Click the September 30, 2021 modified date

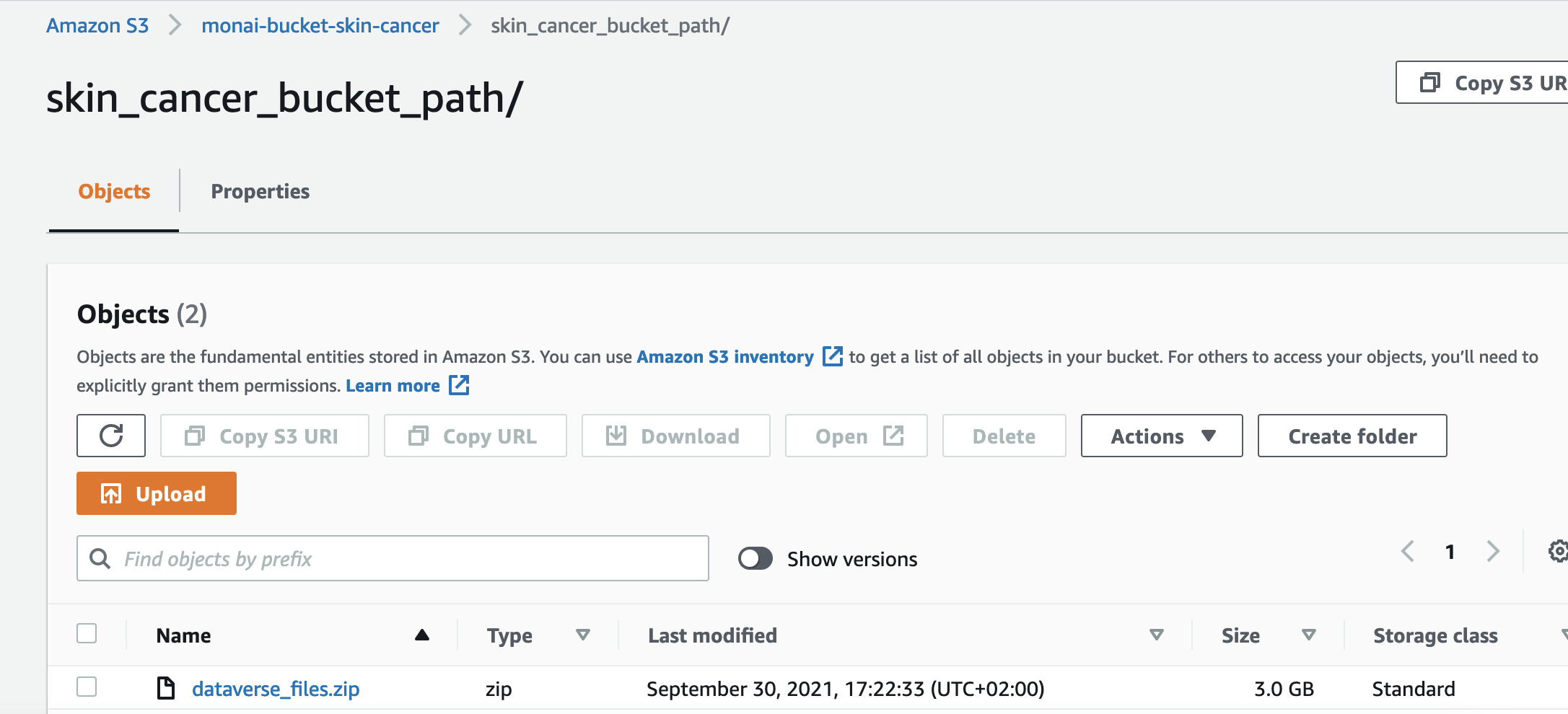(846, 689)
